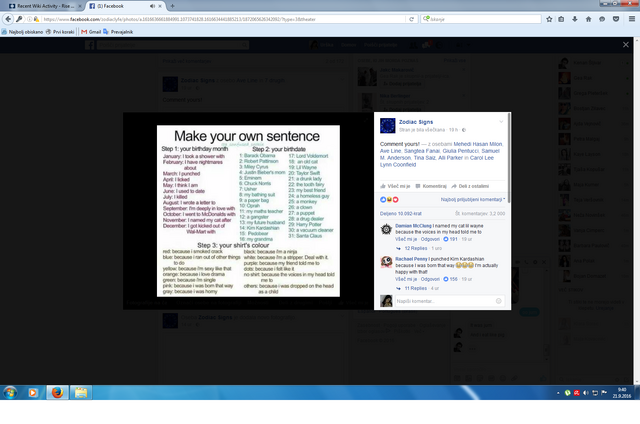
Task: Focus the Firefox search field
Action: [x=485, y=19]
